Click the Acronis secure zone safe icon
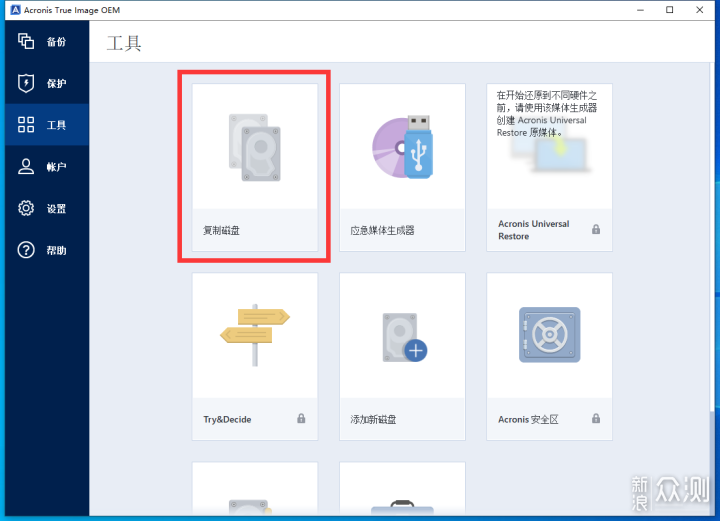This screenshot has width=720, height=521. (550, 335)
